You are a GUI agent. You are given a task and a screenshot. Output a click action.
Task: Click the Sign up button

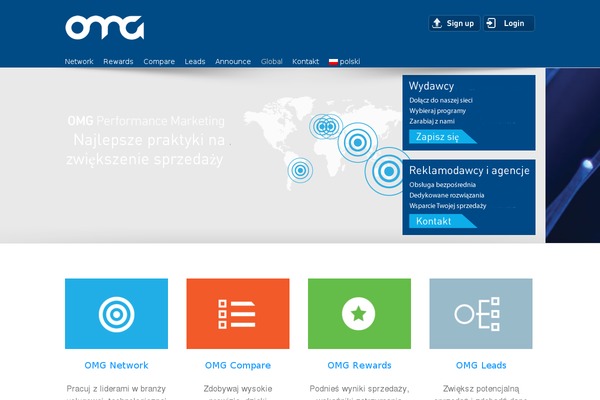click(454, 23)
